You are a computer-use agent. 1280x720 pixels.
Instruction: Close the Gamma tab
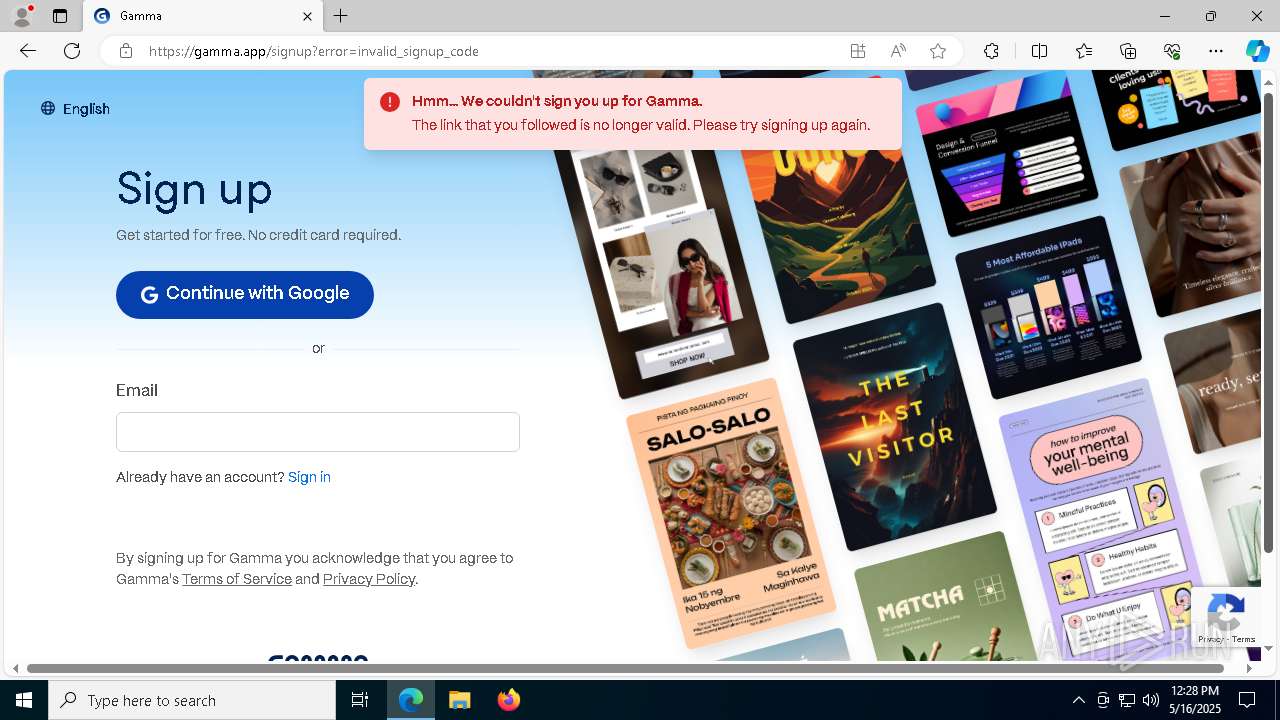pos(308,16)
